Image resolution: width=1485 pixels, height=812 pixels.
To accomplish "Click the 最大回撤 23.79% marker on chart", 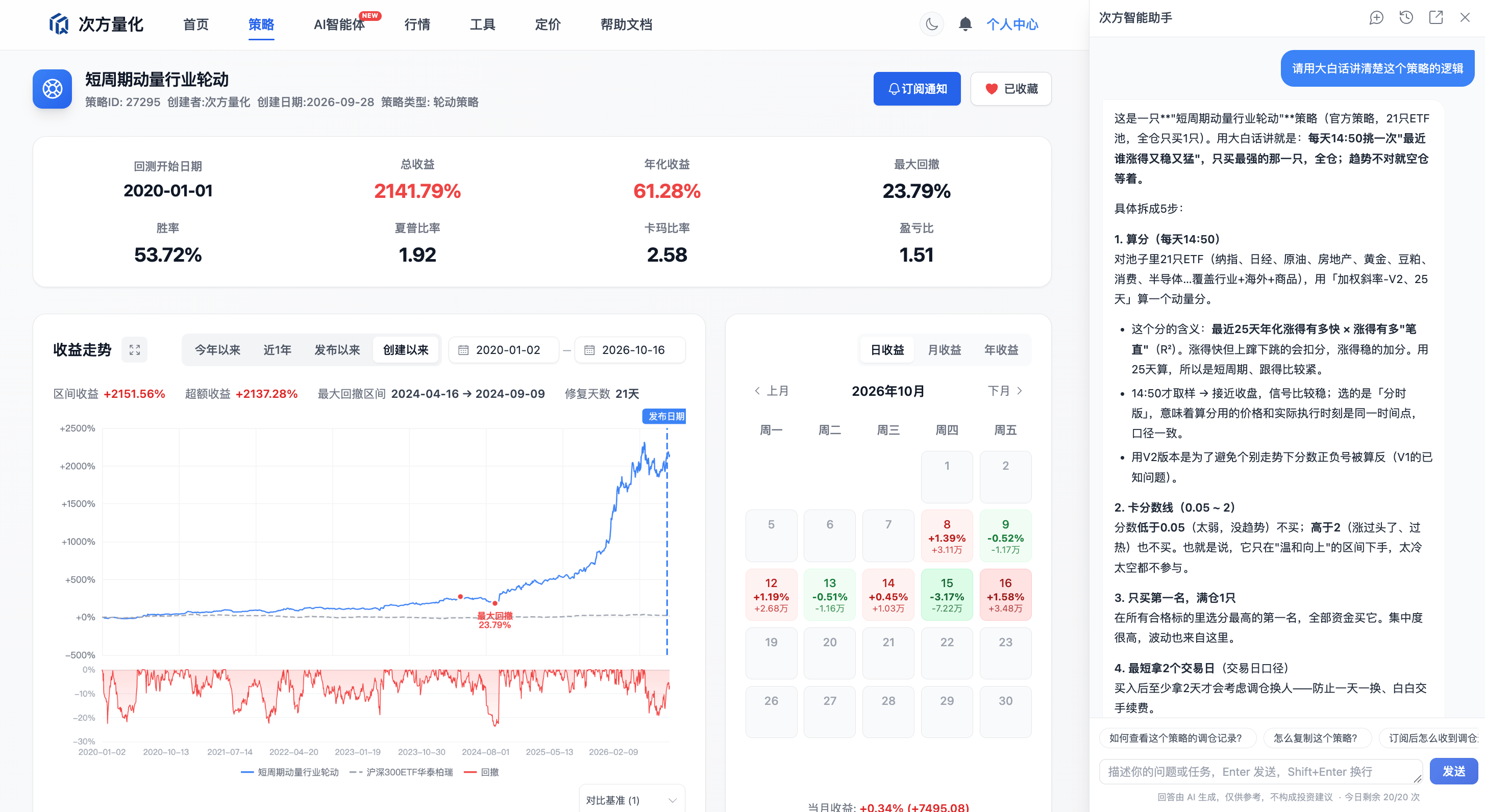I will point(494,620).
